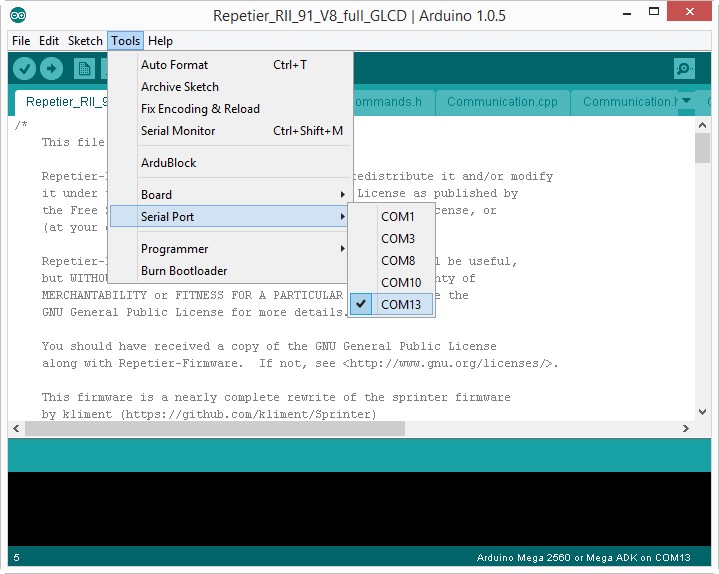Open Serial Monitor magnifier icon

(684, 68)
